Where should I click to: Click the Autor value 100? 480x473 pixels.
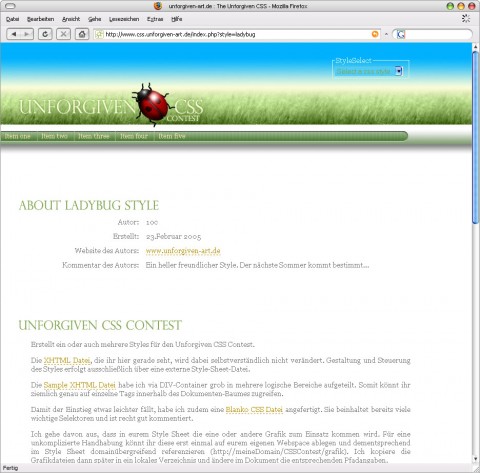(x=152, y=222)
